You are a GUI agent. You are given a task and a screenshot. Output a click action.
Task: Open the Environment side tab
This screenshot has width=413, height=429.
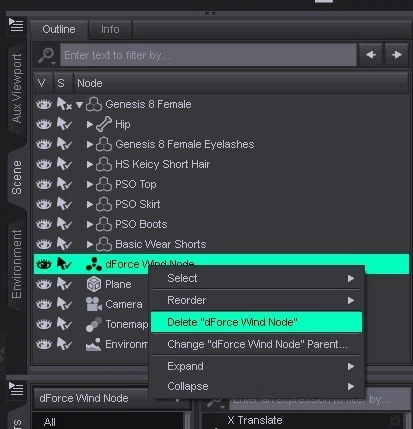[x=17, y=264]
